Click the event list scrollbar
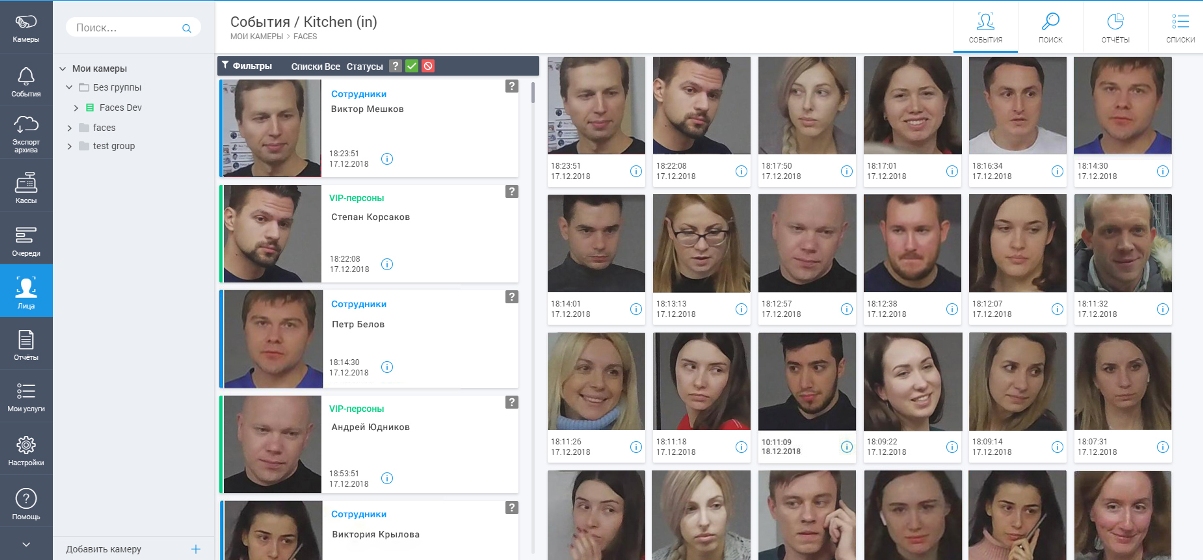Screen dimensions: 1203x560 [534, 92]
